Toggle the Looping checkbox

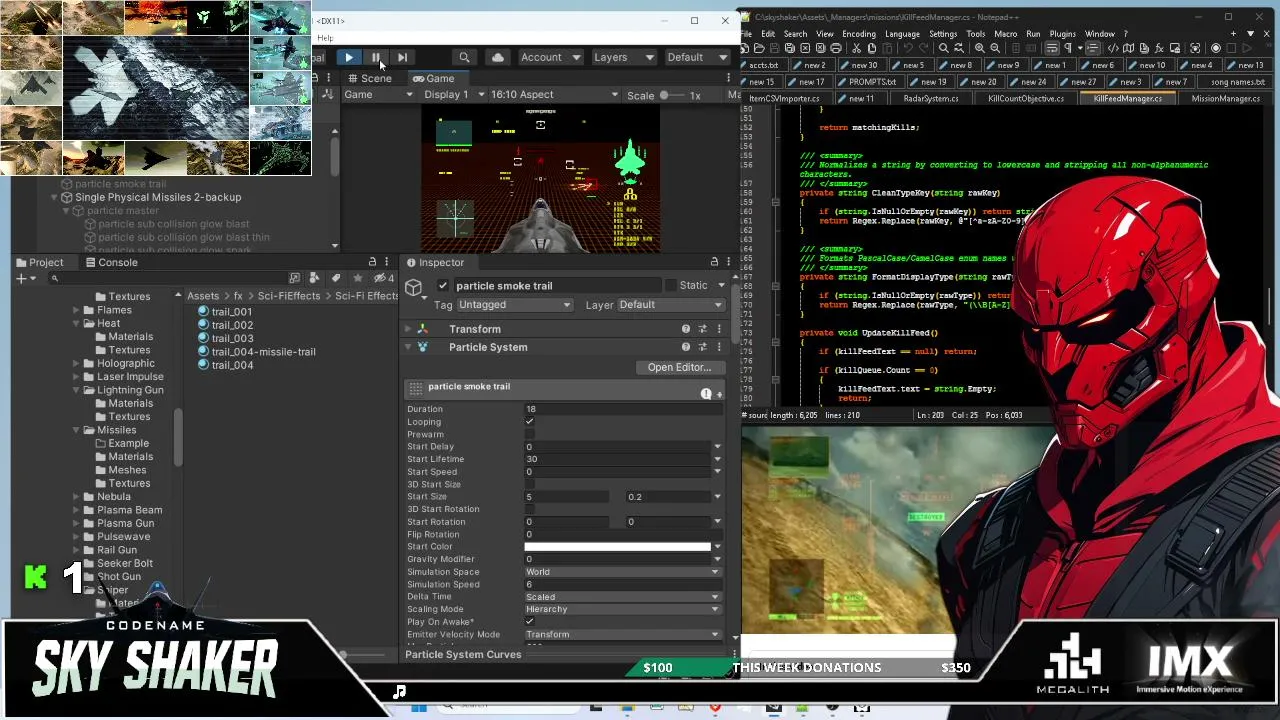tap(529, 422)
